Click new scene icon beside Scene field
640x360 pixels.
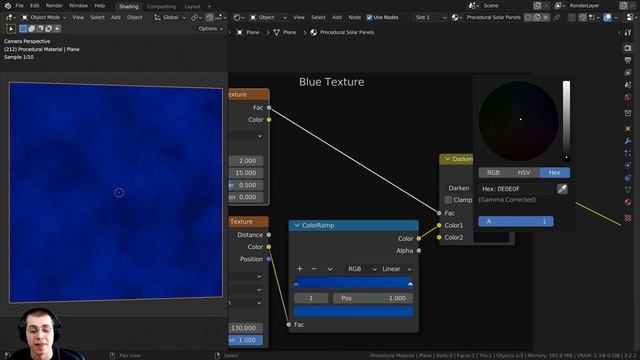point(538,6)
